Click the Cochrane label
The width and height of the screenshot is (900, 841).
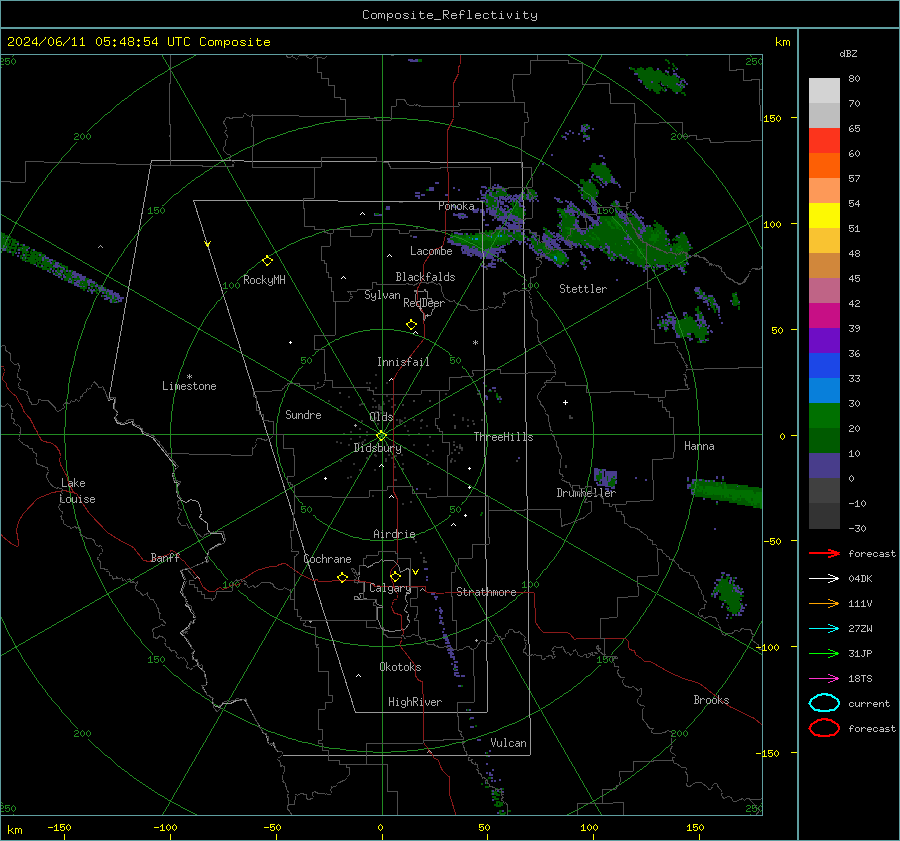(x=327, y=559)
